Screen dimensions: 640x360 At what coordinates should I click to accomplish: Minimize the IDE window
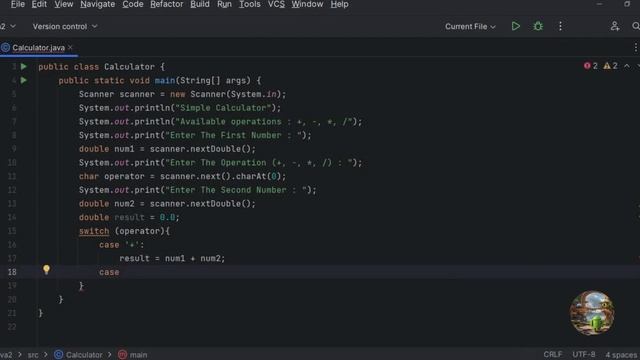599,4
